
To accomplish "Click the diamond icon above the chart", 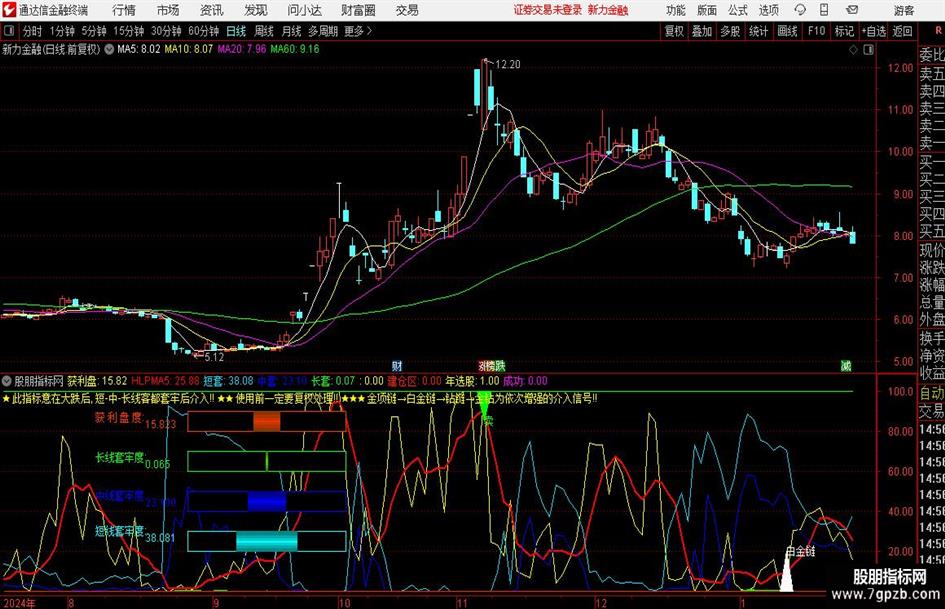I will pos(853,50).
